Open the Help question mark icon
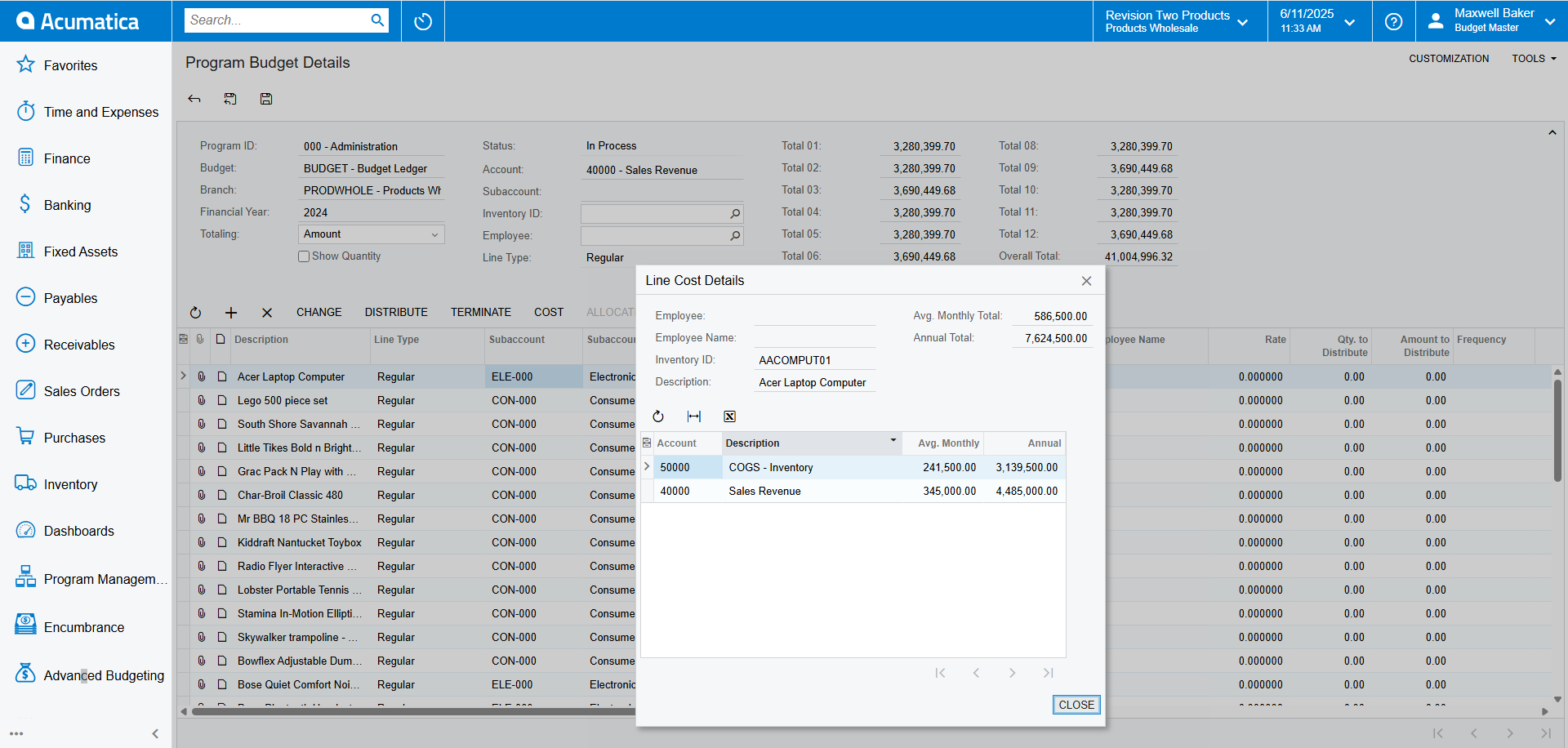This screenshot has height=748, width=1568. coord(1393,21)
